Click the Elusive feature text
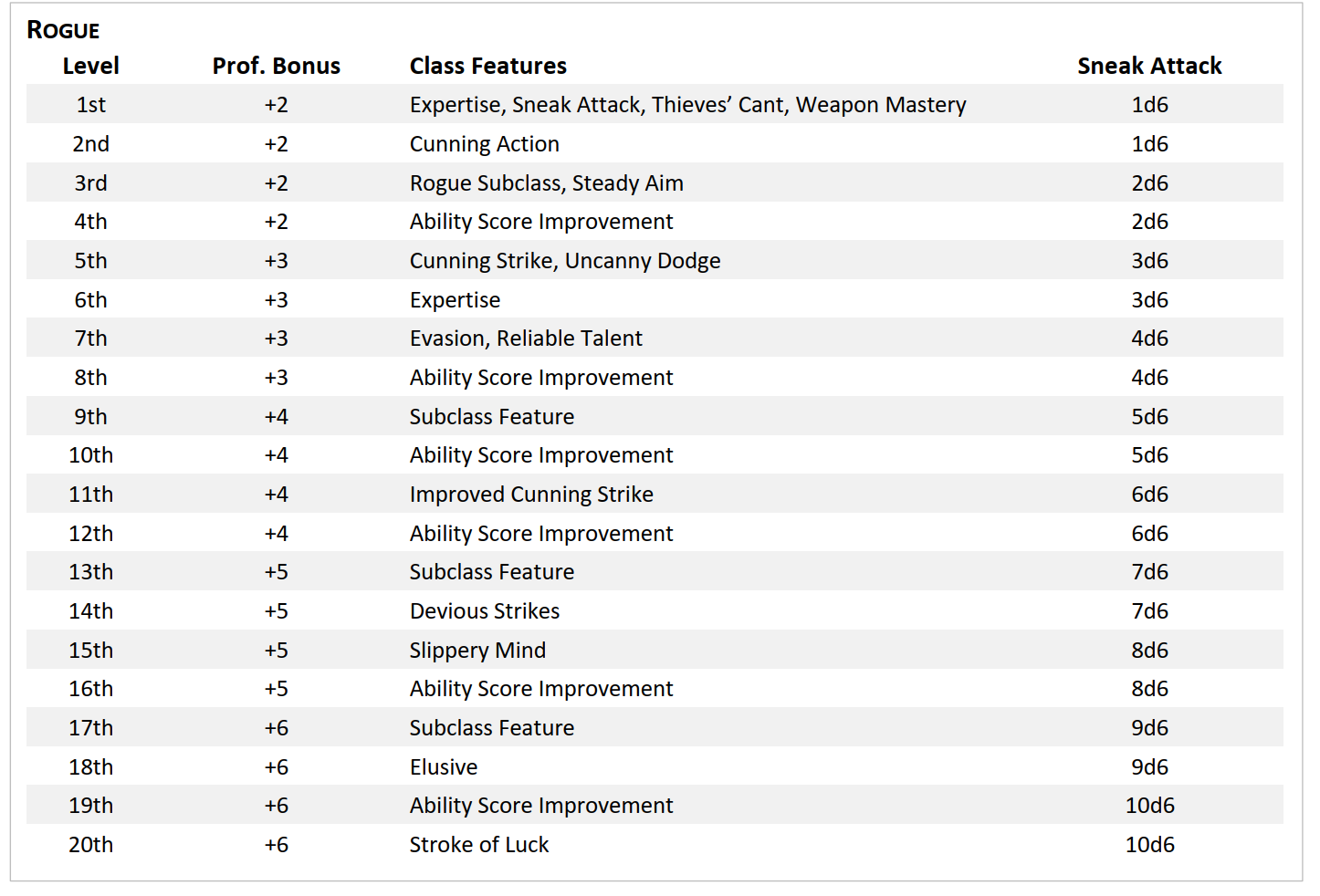This screenshot has width=1320, height=896. [444, 767]
